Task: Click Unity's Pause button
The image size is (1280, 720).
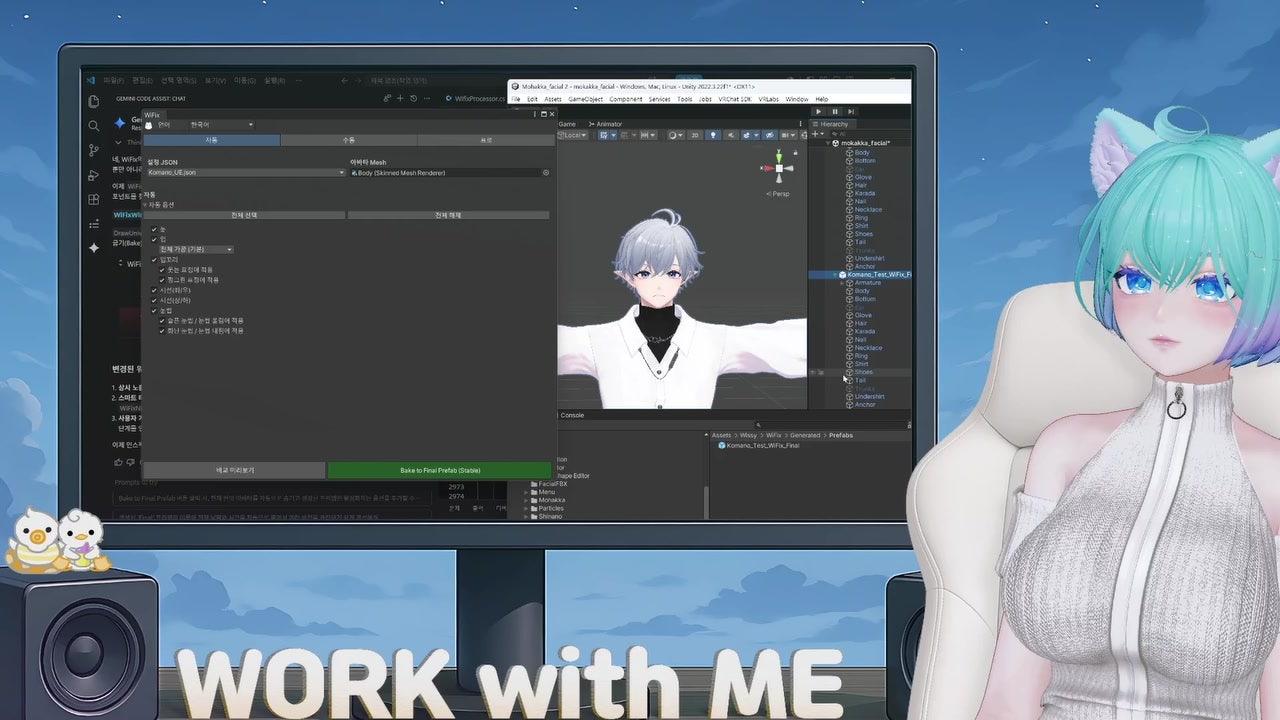Action: pos(835,111)
